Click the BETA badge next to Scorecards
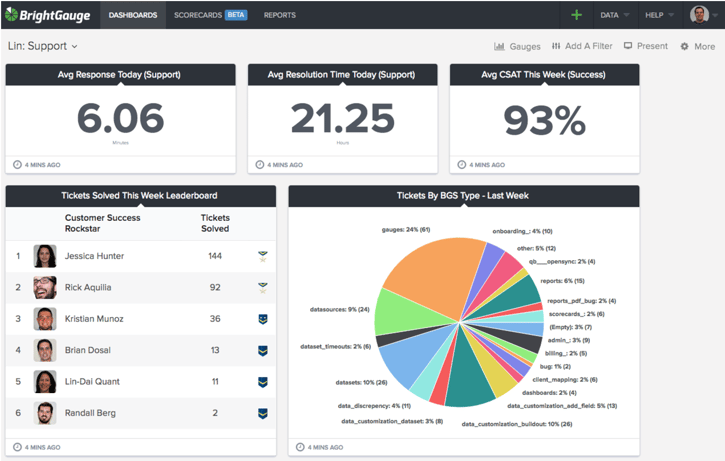The image size is (725, 461). [236, 15]
